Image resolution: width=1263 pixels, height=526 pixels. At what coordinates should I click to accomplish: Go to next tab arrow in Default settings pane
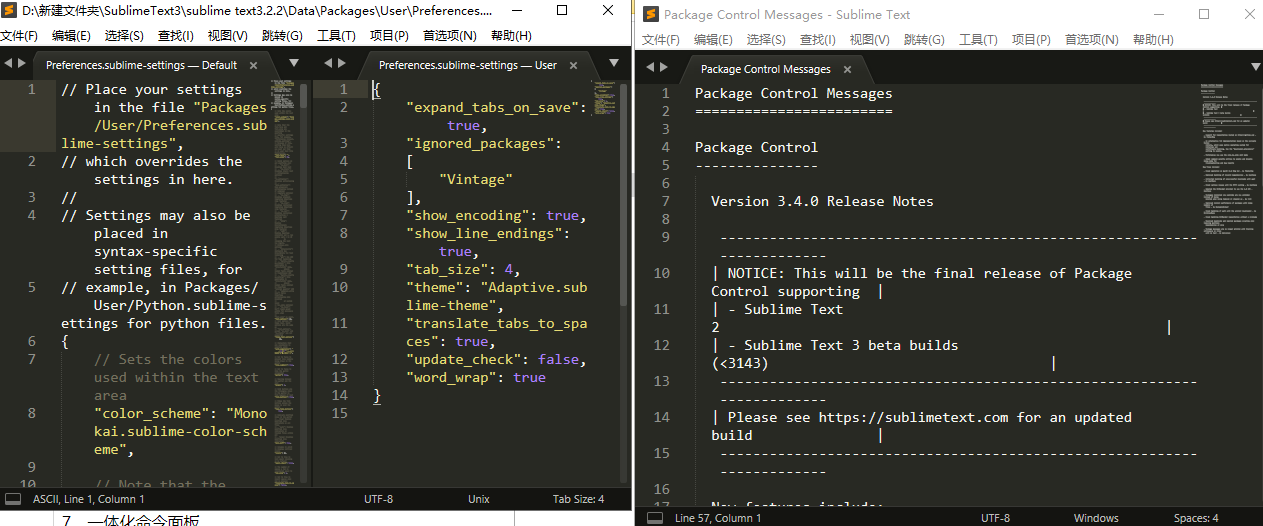point(22,63)
